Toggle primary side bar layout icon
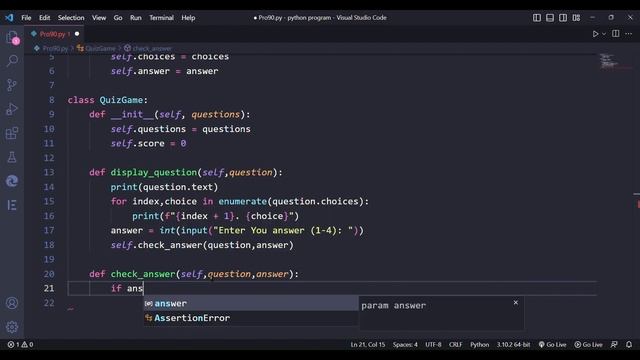 (x=537, y=18)
